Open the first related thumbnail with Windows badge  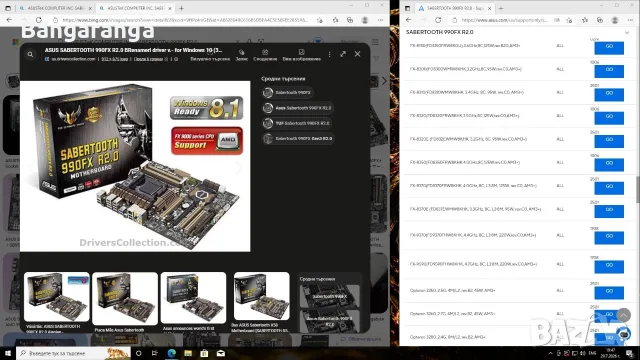[x=57, y=297]
